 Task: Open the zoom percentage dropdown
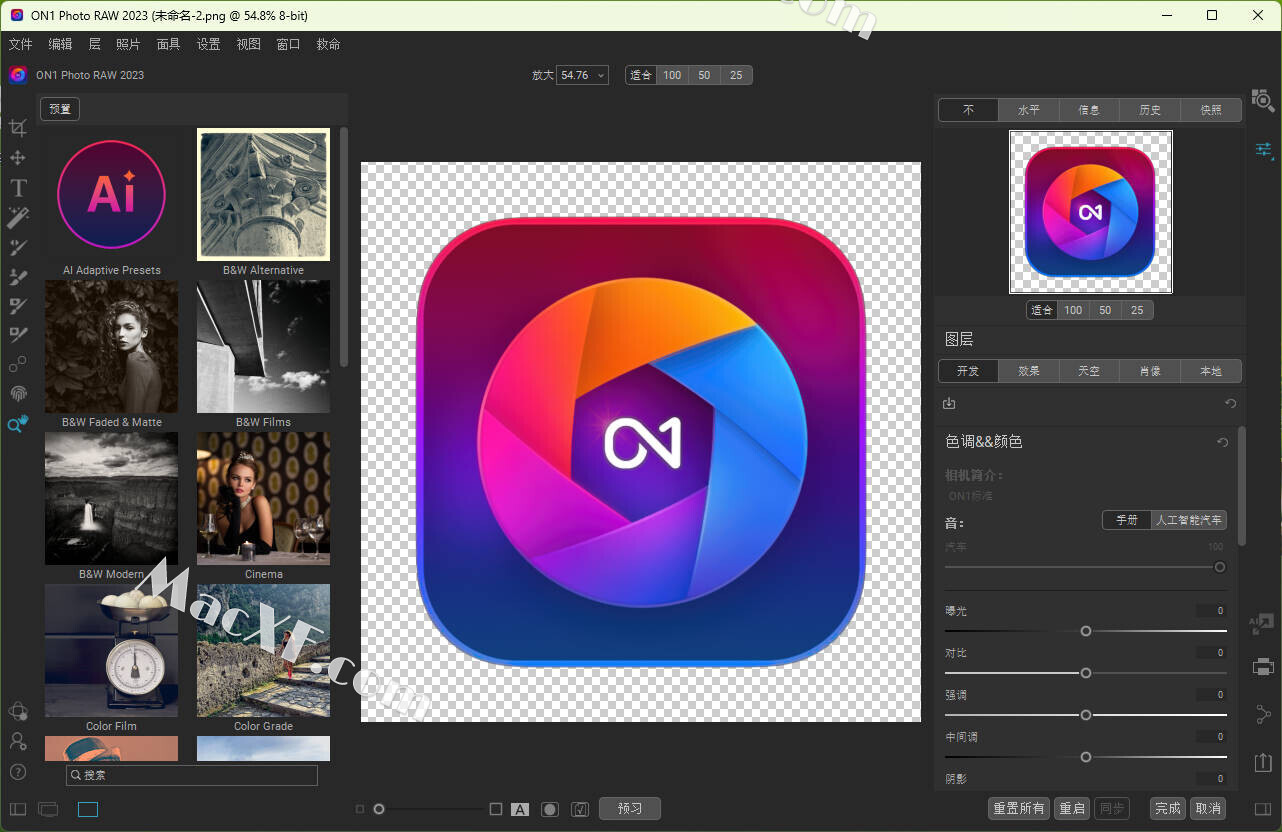[x=583, y=75]
